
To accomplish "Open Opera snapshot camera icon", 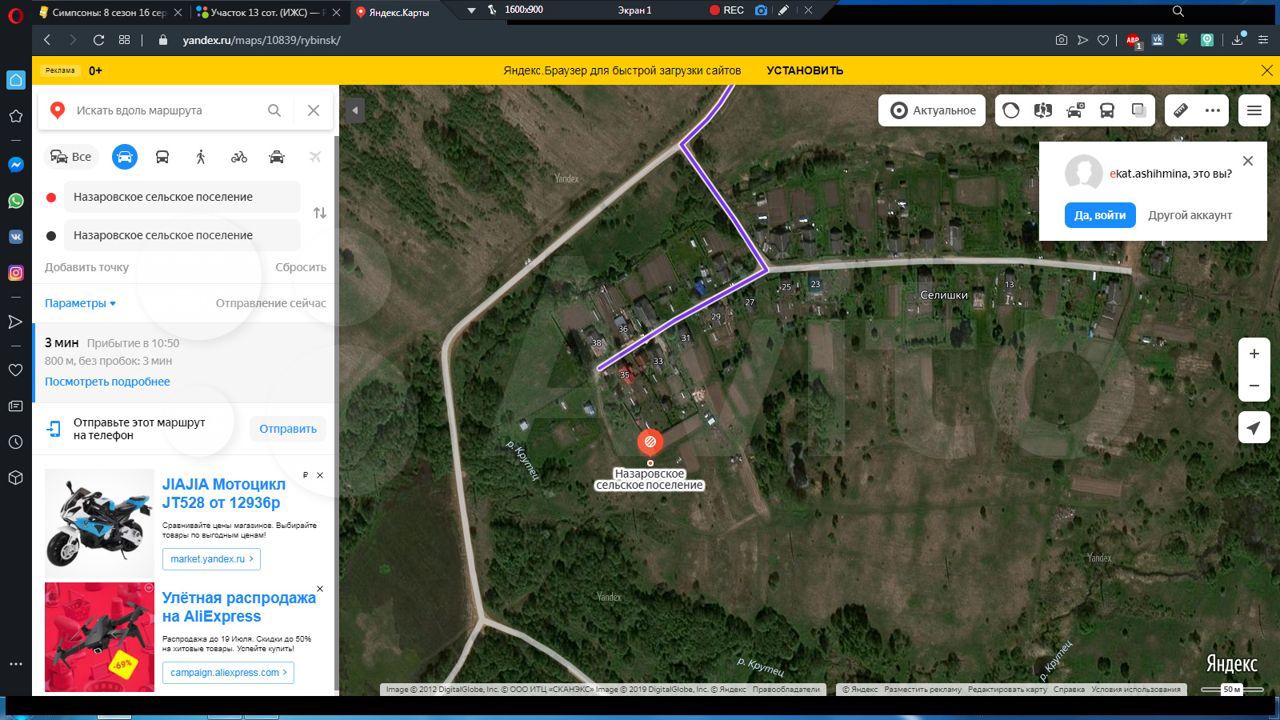I will [x=1061, y=40].
